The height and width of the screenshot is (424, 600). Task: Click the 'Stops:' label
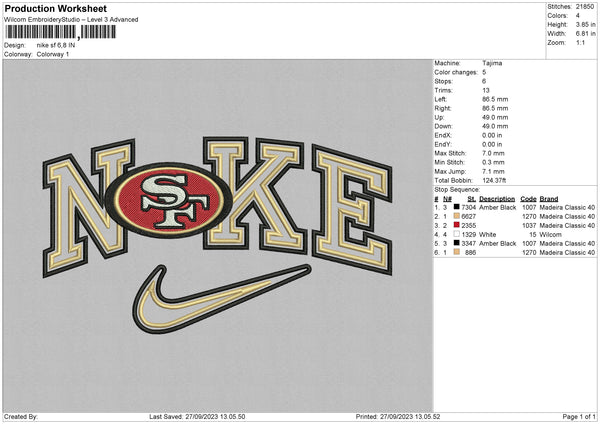[443, 81]
